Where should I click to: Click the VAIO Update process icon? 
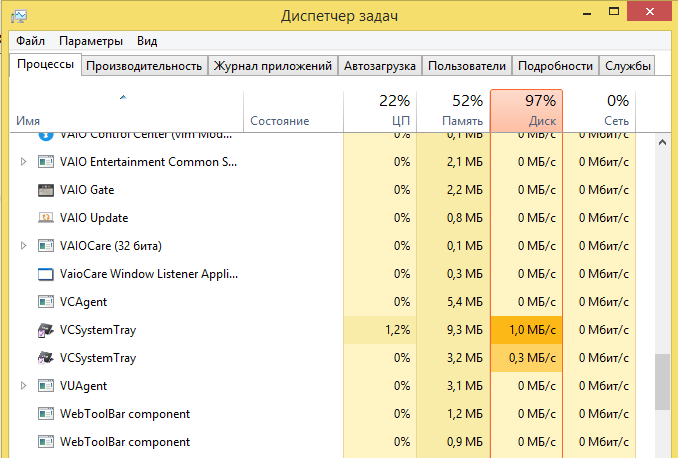(45, 217)
